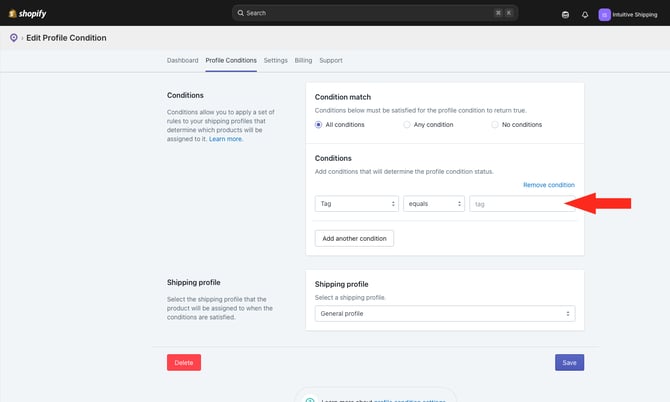Click the Learn more link
Viewport: 670px width, 402px height.
[x=226, y=139]
